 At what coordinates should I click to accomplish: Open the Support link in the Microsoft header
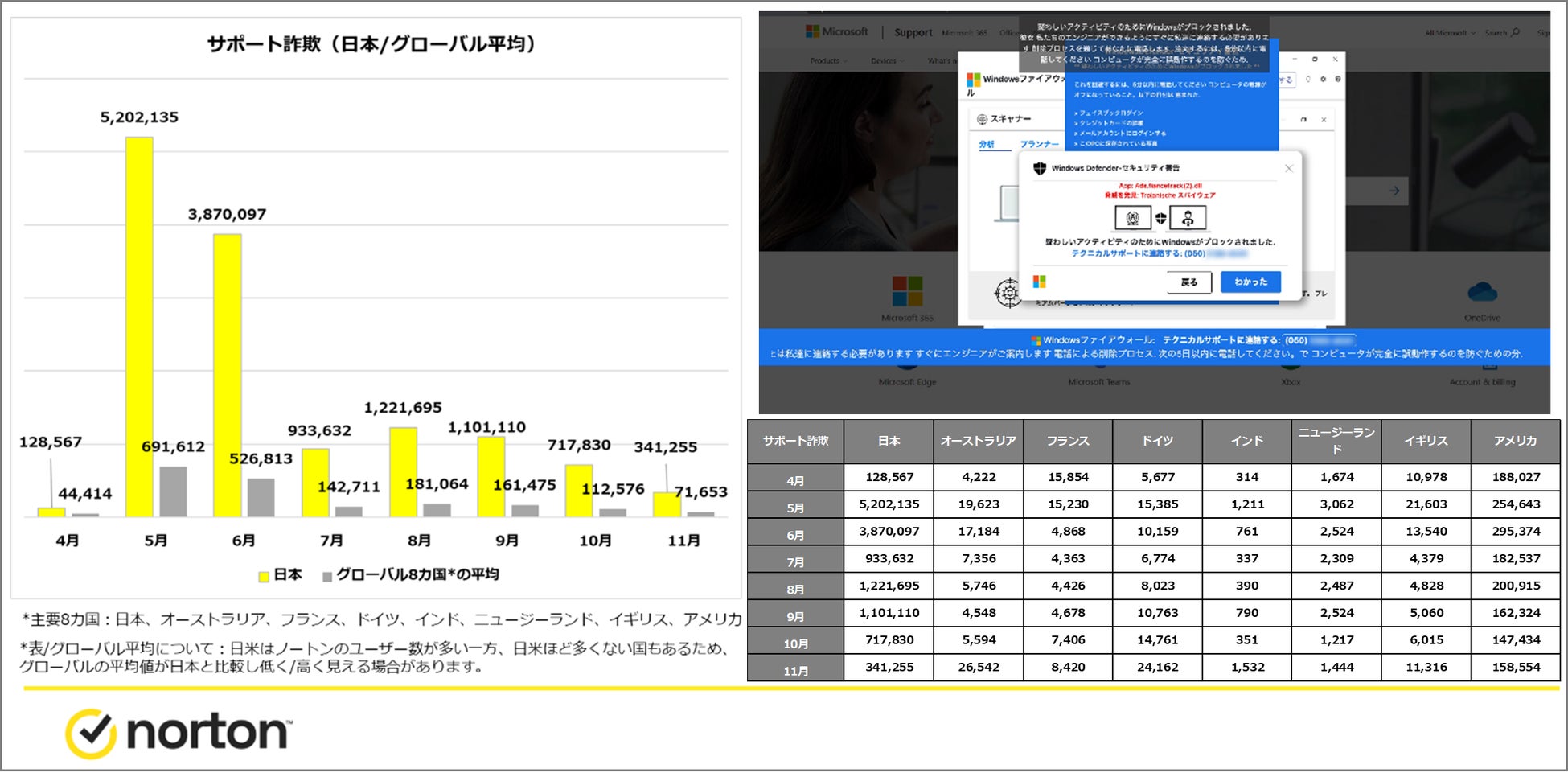913,33
